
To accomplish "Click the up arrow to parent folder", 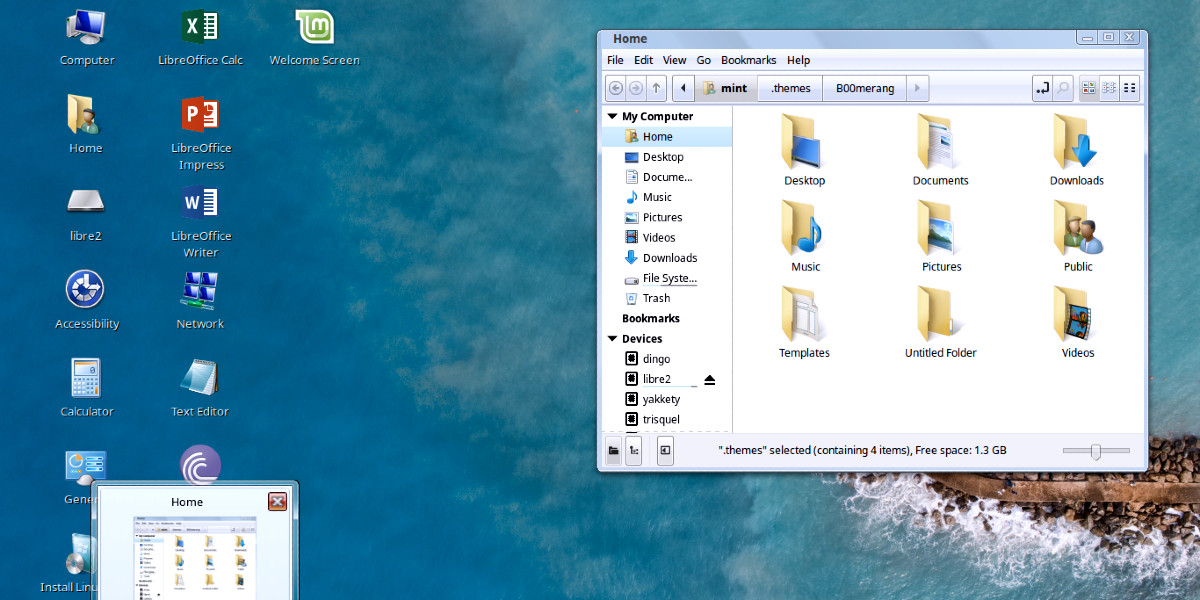I will (x=656, y=88).
